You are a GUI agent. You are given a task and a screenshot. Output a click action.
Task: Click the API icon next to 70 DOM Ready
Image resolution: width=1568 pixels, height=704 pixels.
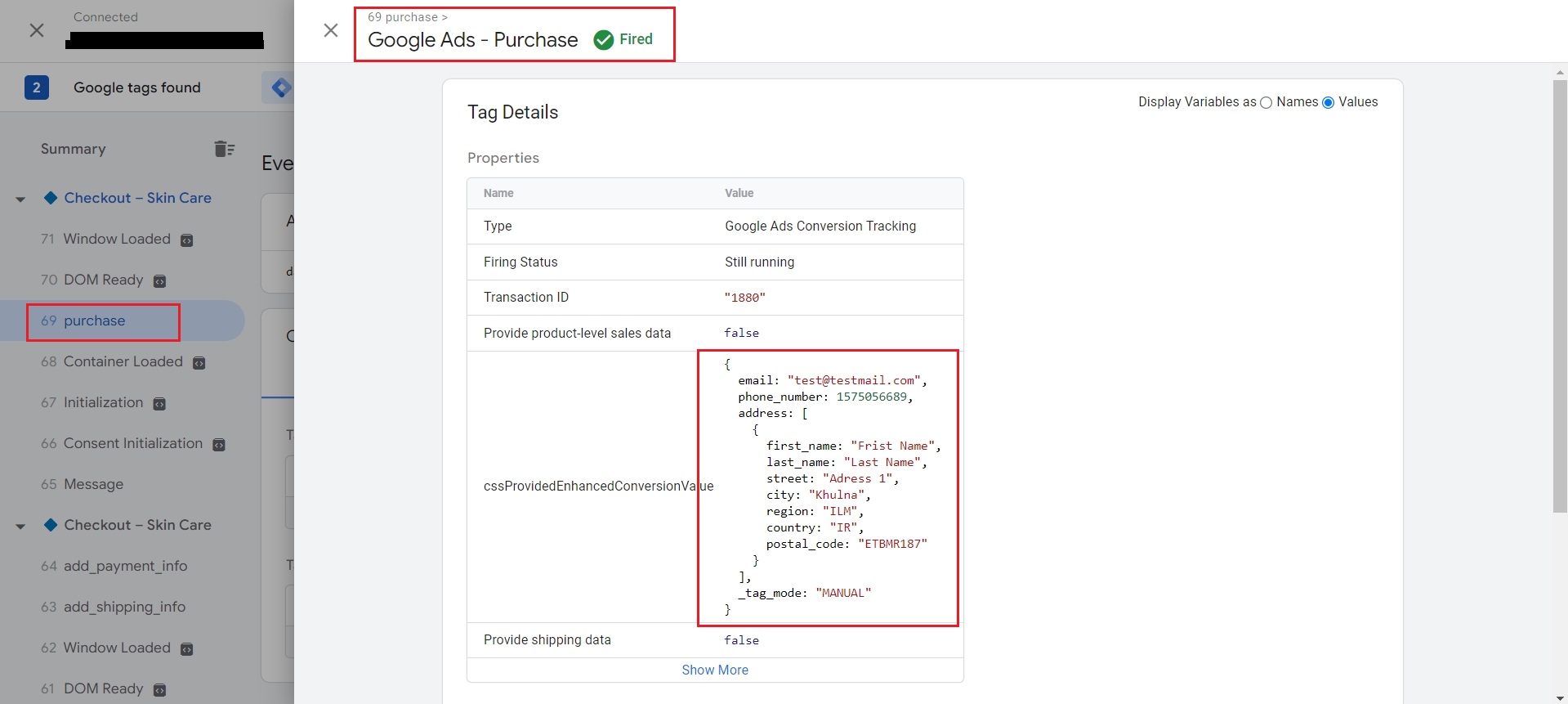(x=160, y=281)
